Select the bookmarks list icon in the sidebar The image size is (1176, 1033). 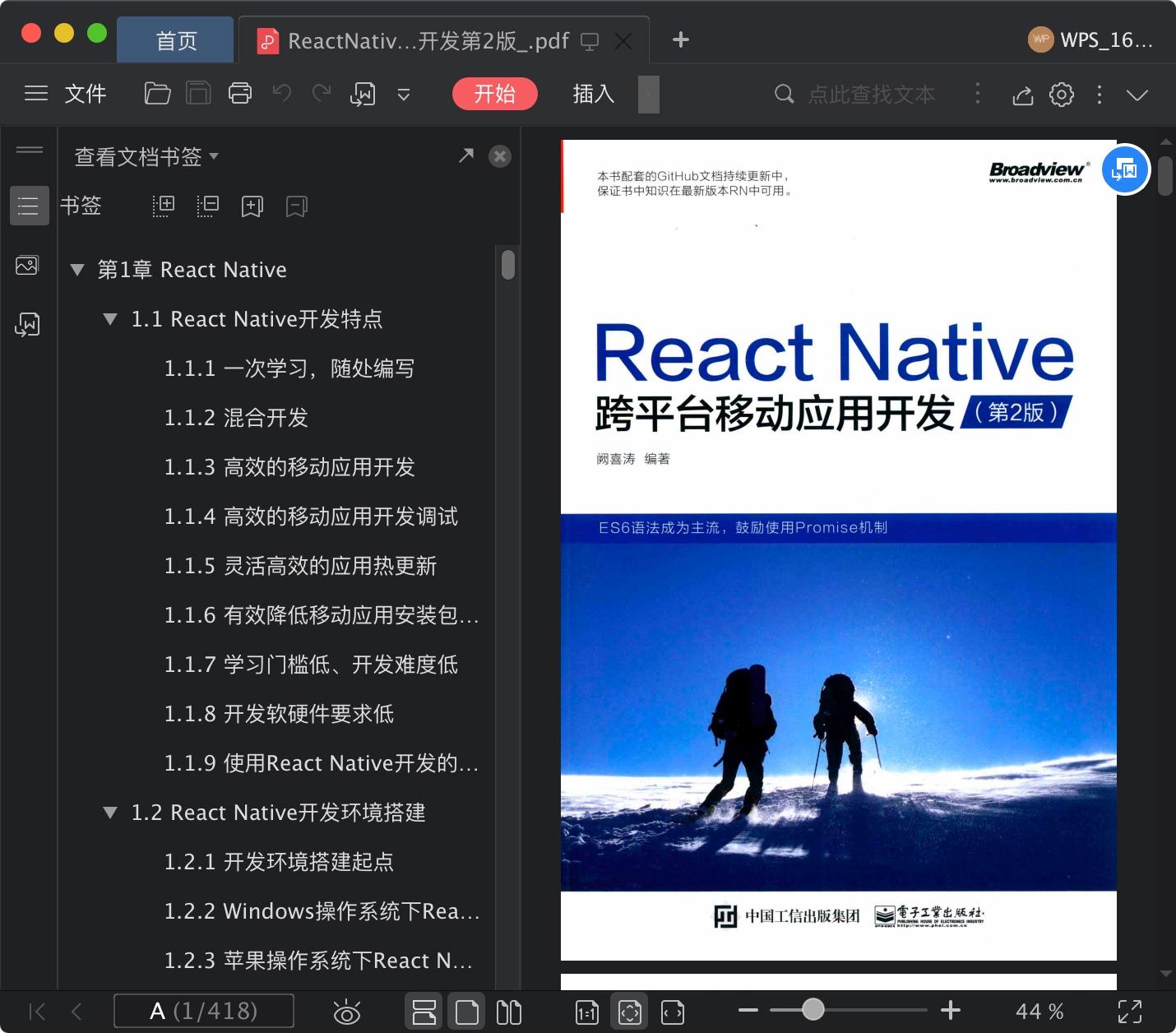point(29,206)
